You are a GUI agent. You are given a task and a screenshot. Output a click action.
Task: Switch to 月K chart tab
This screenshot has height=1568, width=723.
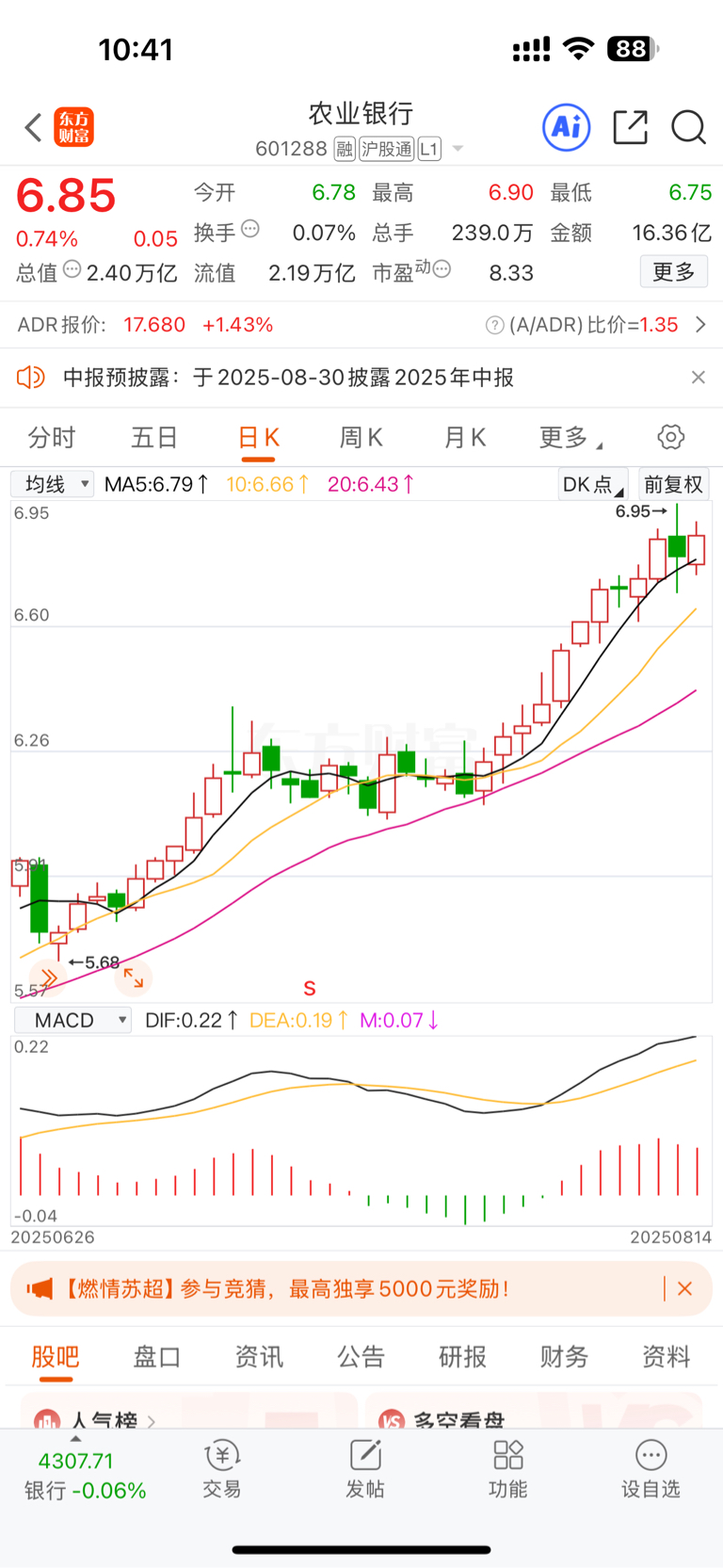click(465, 438)
